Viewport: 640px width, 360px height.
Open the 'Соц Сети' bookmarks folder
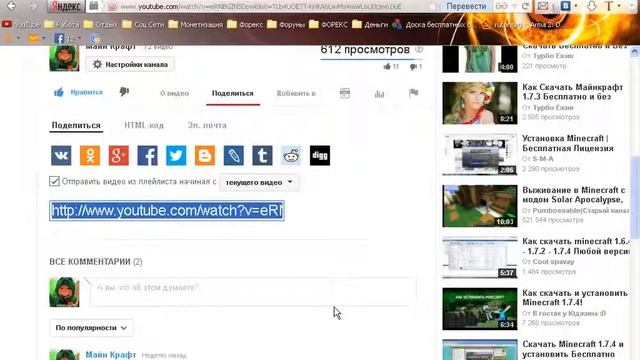point(143,24)
